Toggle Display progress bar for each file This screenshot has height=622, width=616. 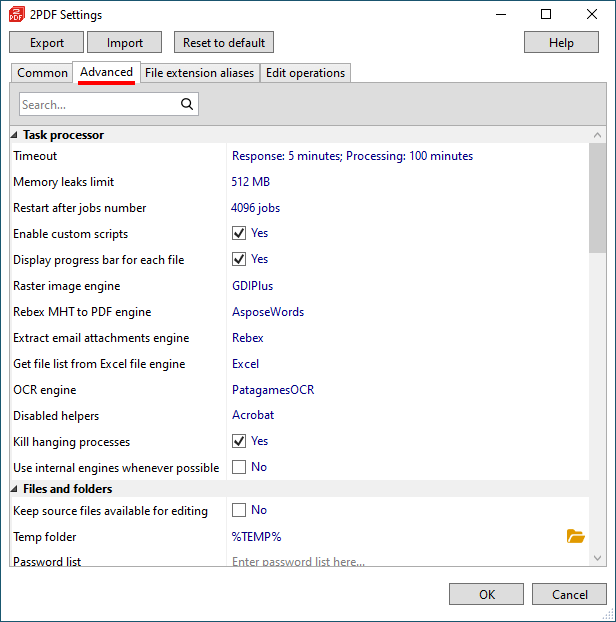tap(239, 259)
